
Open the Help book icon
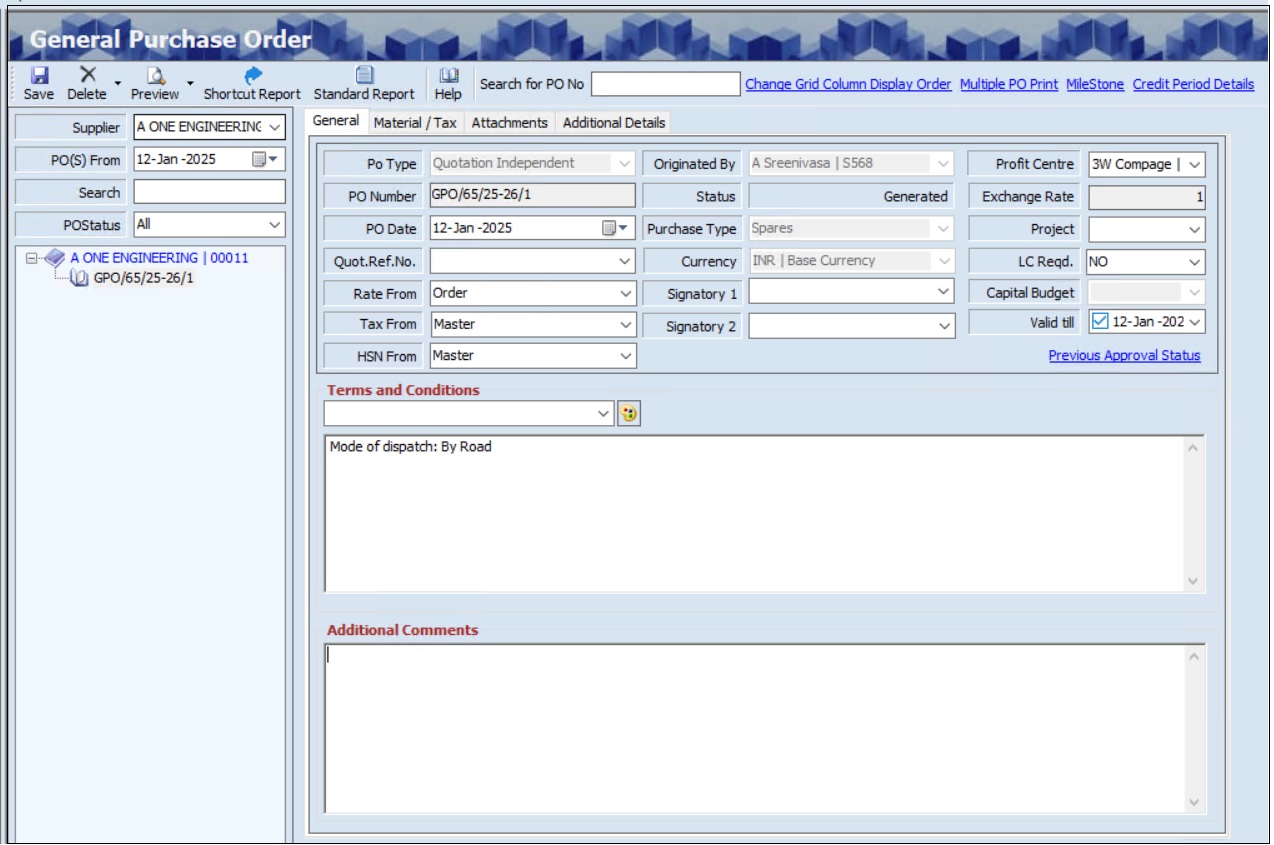point(448,76)
